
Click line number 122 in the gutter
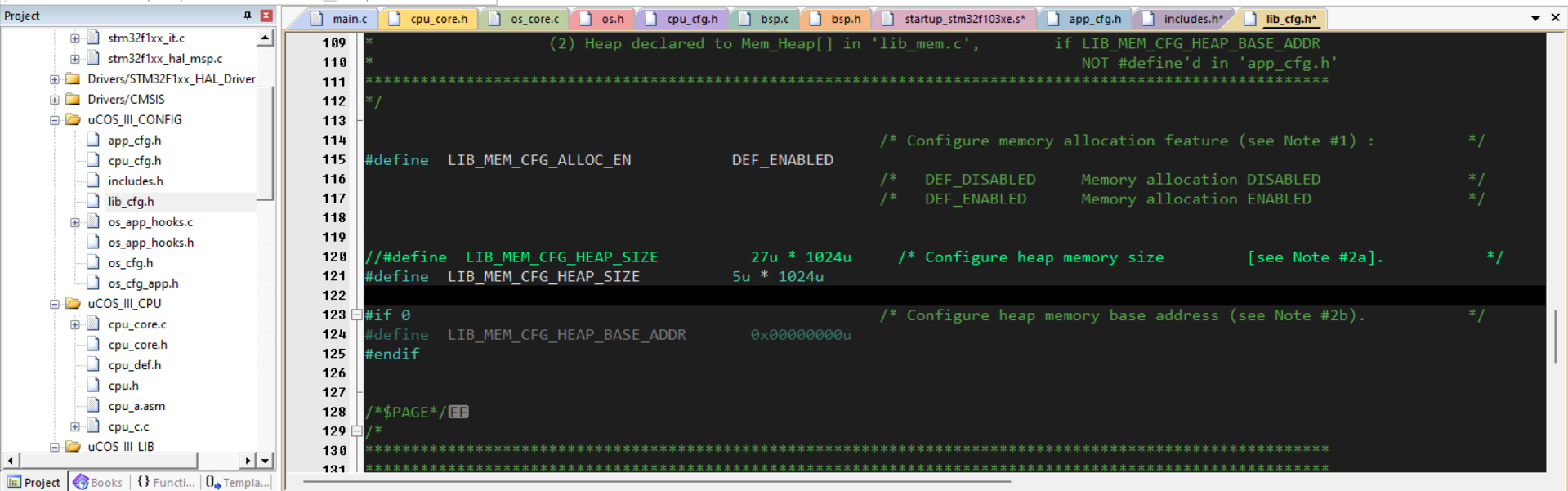pyautogui.click(x=334, y=296)
